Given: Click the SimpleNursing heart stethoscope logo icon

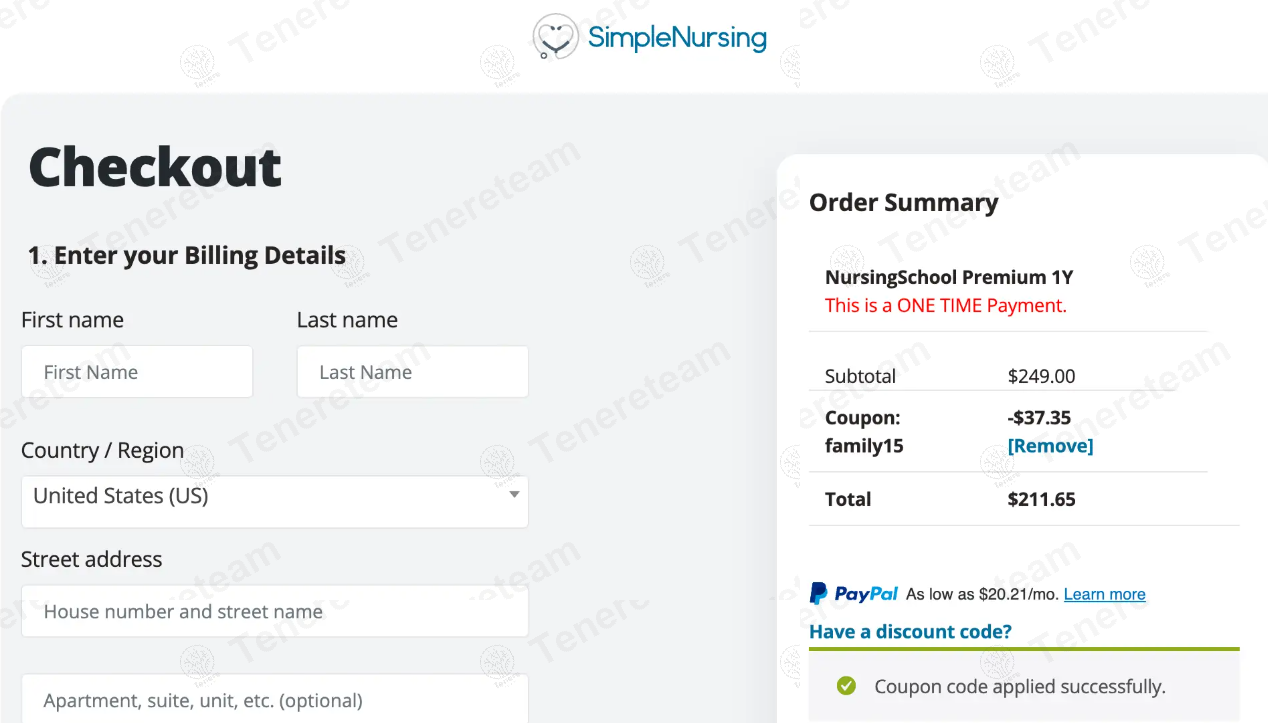Looking at the screenshot, I should pos(556,38).
